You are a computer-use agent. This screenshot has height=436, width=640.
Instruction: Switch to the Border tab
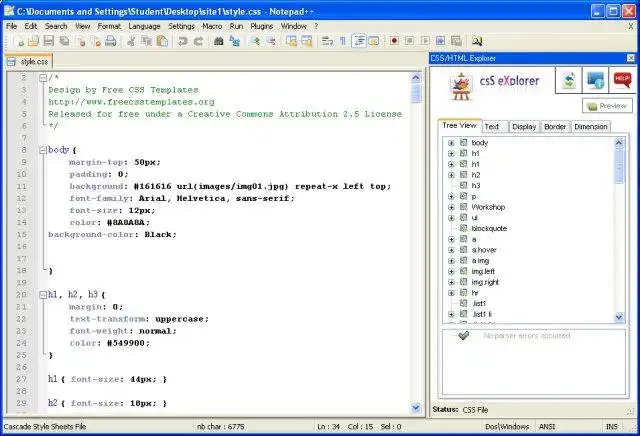[555, 127]
